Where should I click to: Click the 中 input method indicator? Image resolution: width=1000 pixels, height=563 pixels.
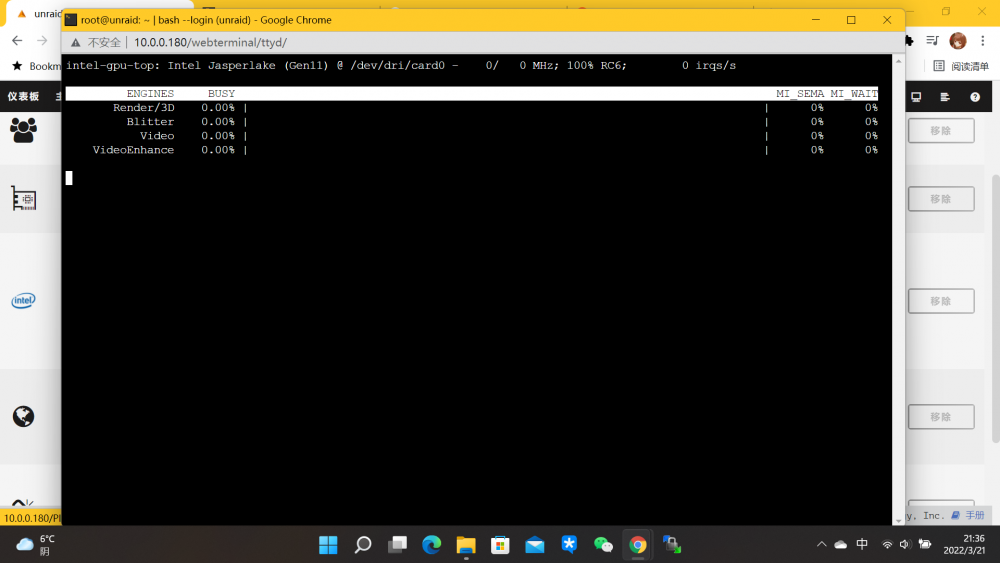pyautogui.click(x=862, y=544)
